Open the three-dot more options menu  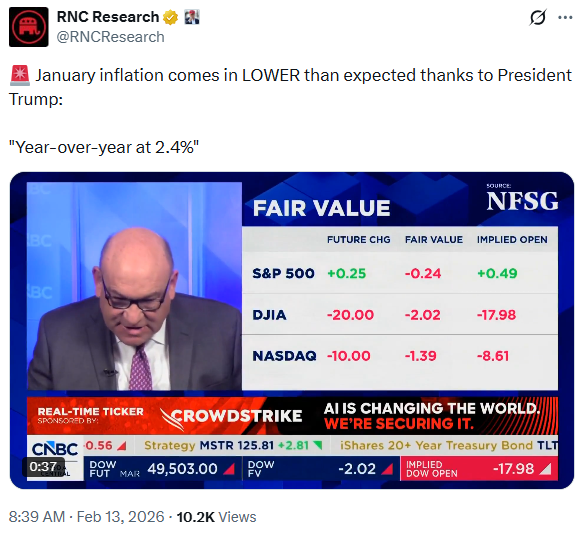pyautogui.click(x=565, y=17)
